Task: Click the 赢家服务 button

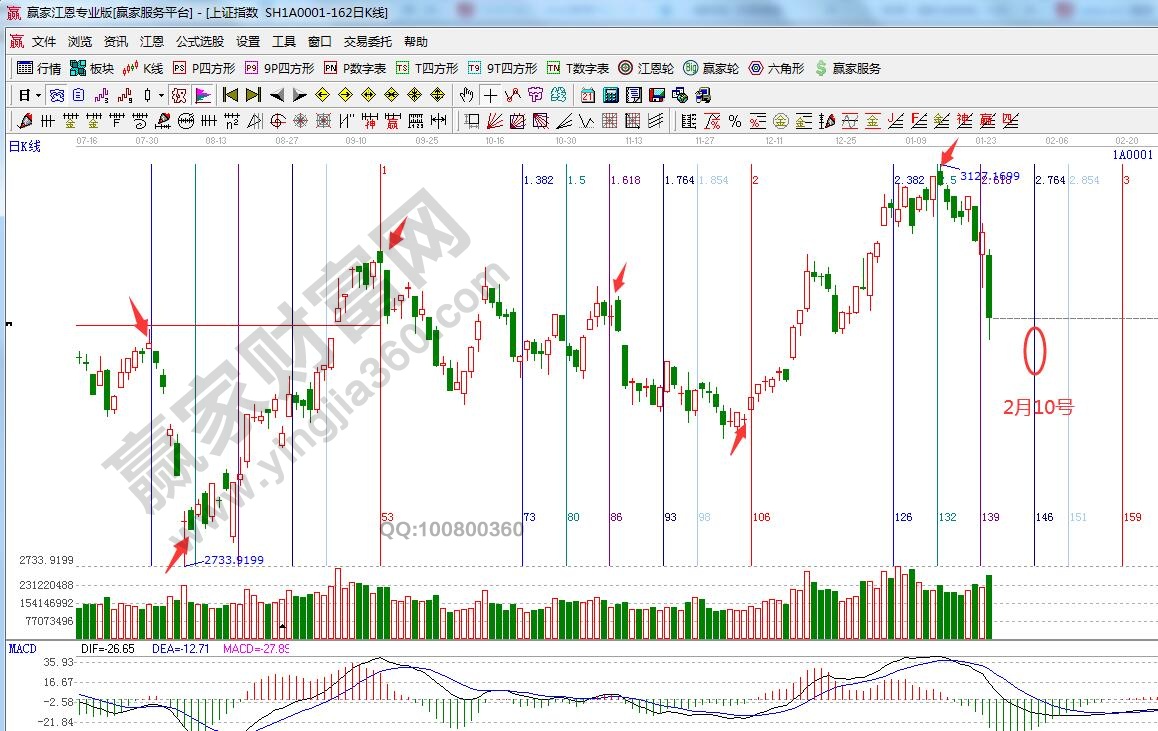Action: tap(848, 69)
